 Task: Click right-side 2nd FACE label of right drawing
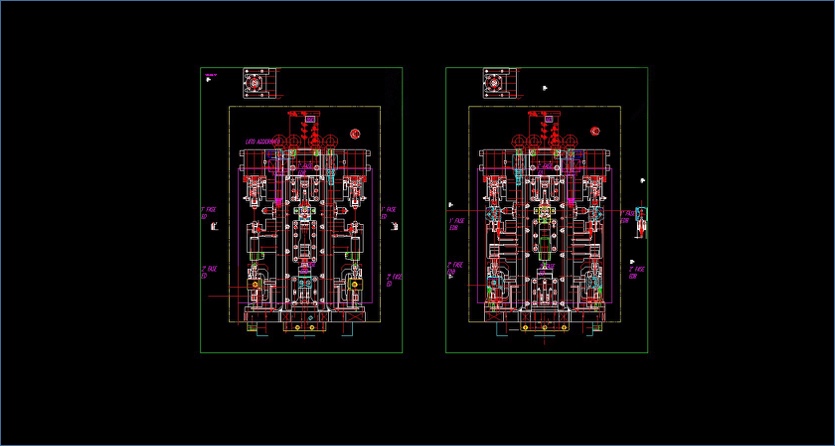click(635, 271)
